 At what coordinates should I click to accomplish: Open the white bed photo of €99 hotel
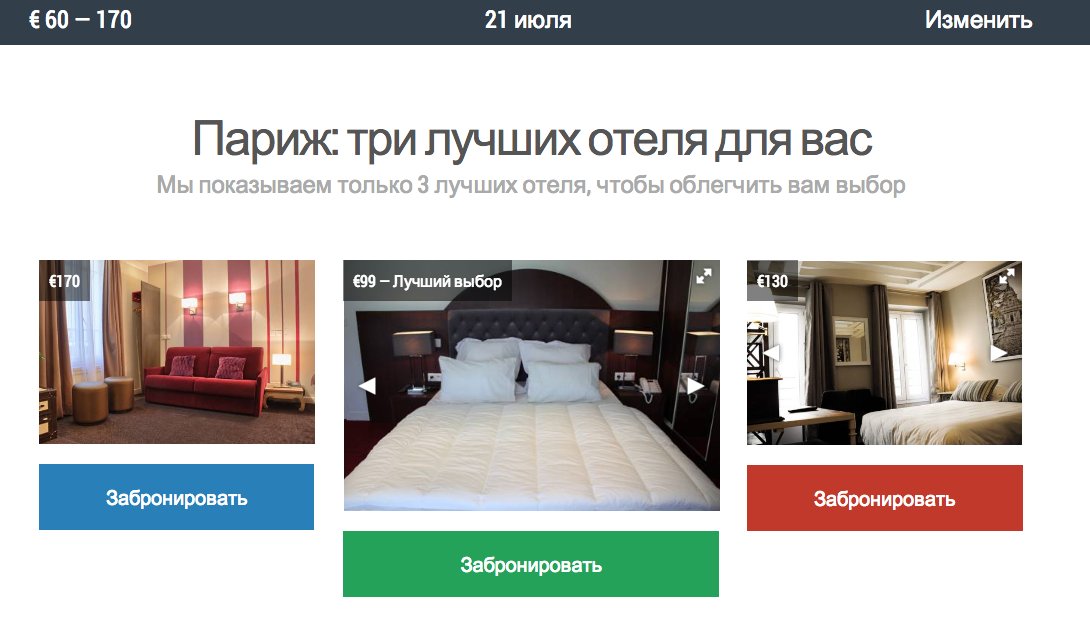click(x=531, y=385)
